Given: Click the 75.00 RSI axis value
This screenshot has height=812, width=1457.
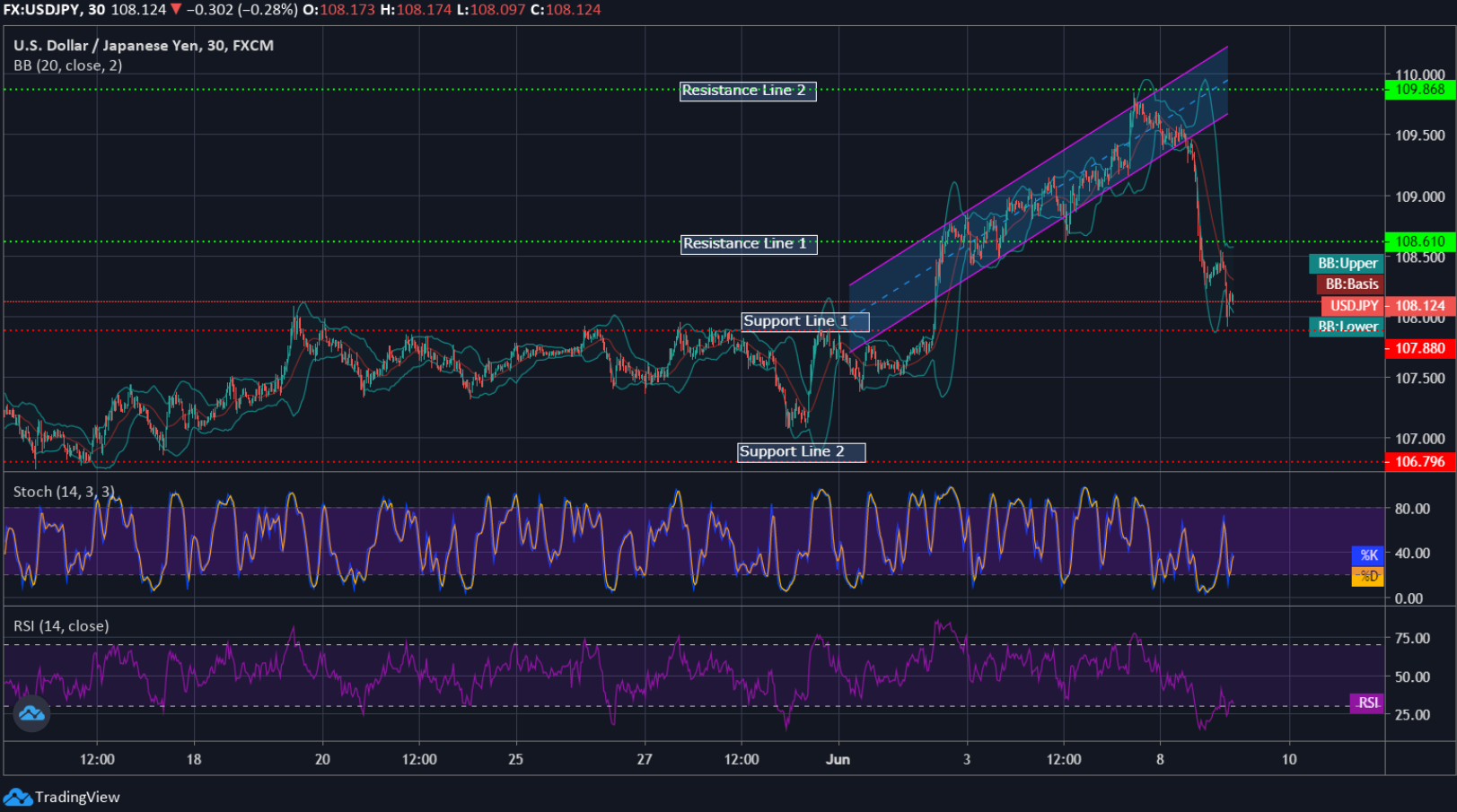Looking at the screenshot, I should click(x=1412, y=639).
